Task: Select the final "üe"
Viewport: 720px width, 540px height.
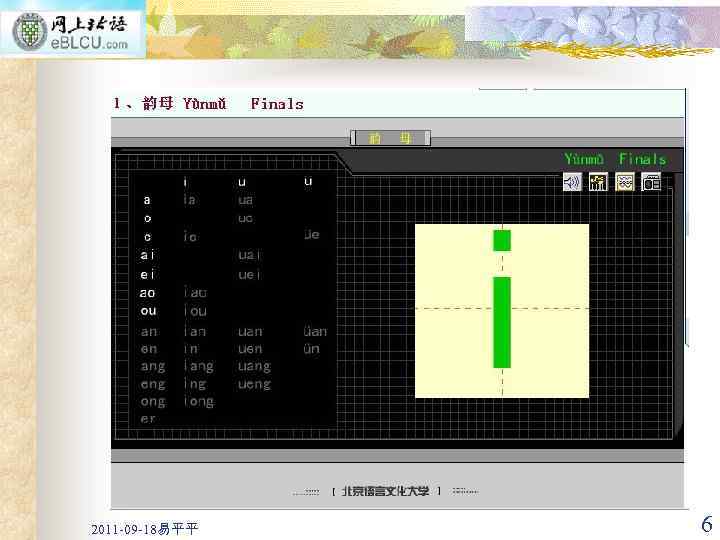Action: [311, 235]
